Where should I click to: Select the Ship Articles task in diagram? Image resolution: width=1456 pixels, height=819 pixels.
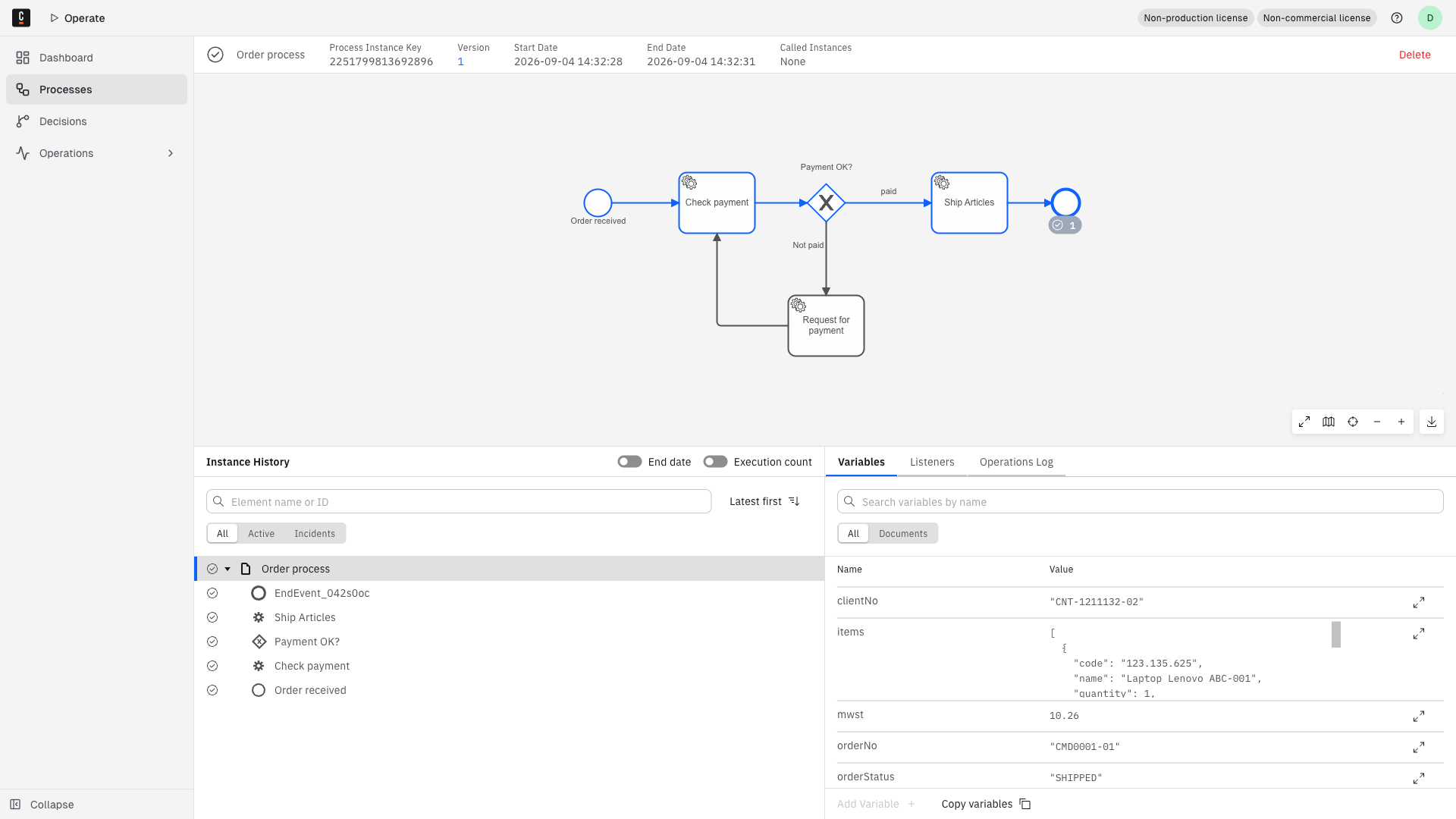969,202
